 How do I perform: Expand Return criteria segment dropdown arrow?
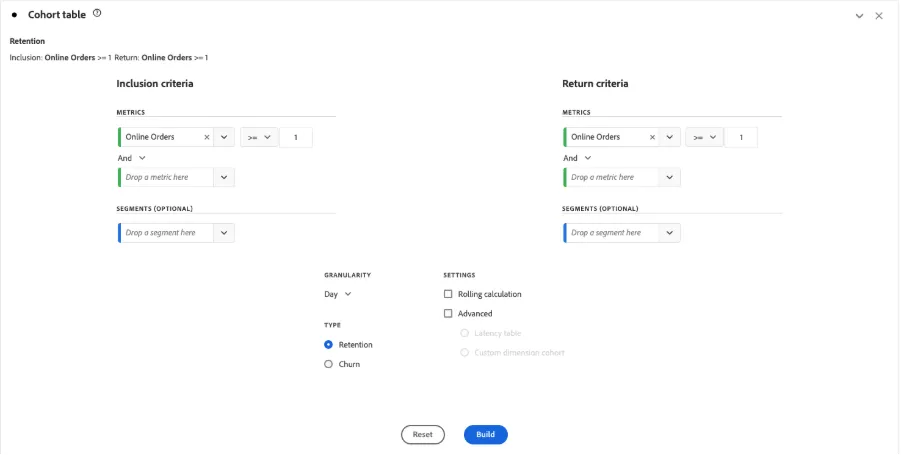[669, 233]
